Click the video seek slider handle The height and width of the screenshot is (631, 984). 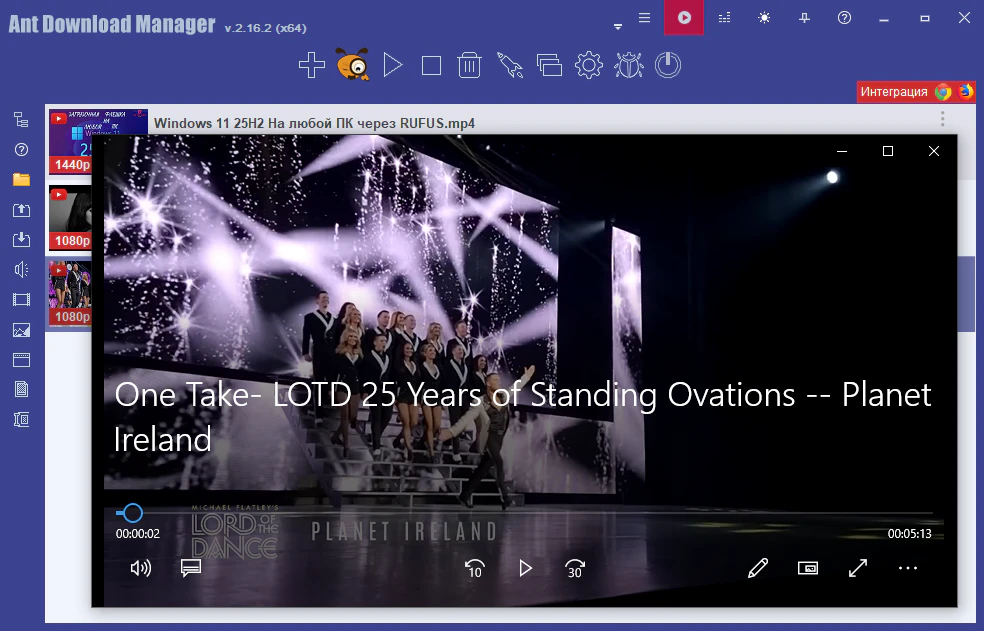132,513
